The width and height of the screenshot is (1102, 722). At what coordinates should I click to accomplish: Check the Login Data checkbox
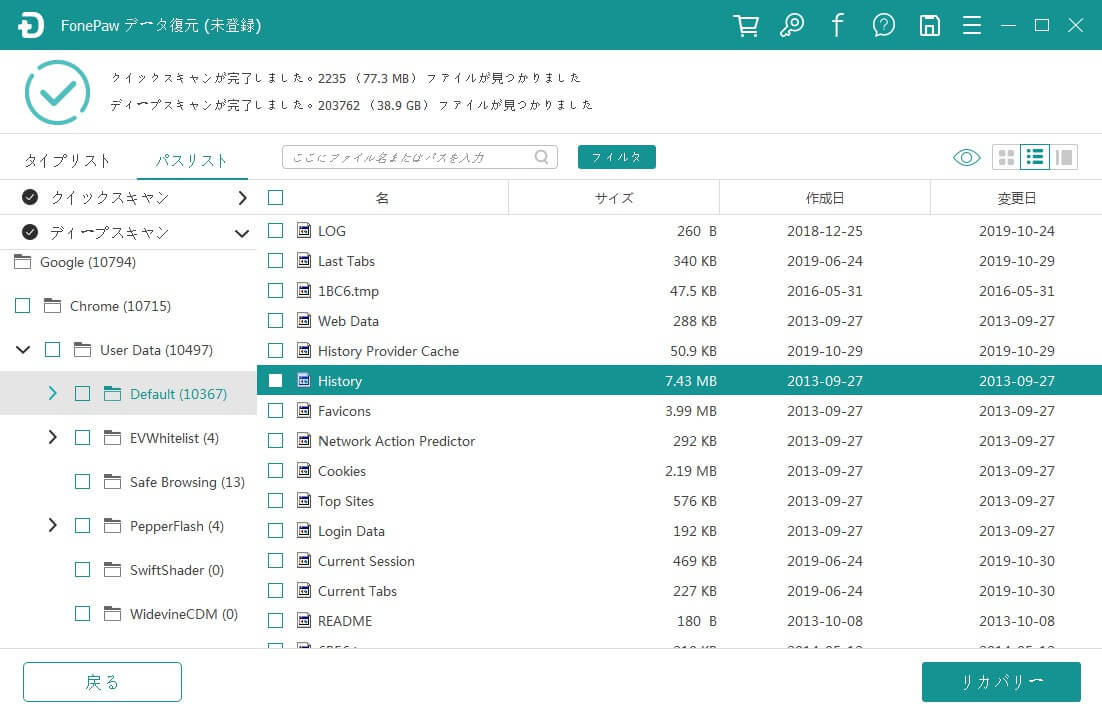pos(276,530)
